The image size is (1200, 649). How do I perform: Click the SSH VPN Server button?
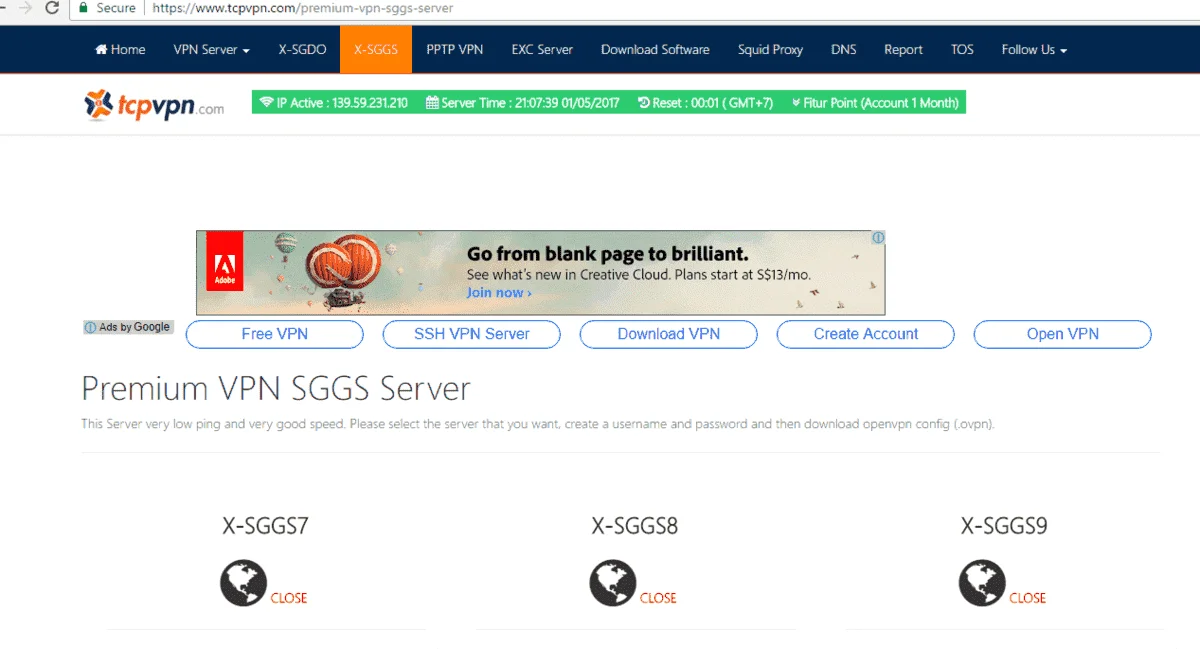tap(472, 334)
